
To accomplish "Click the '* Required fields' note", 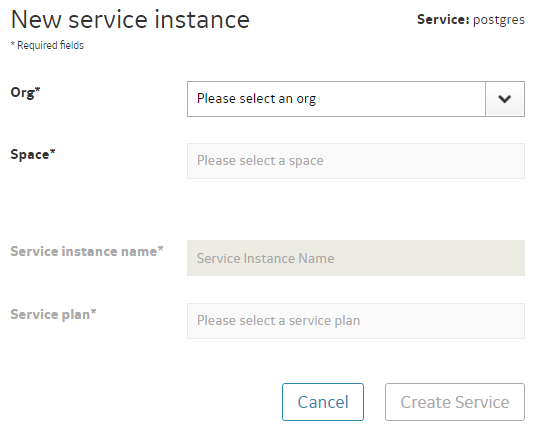I will pyautogui.click(x=47, y=45).
